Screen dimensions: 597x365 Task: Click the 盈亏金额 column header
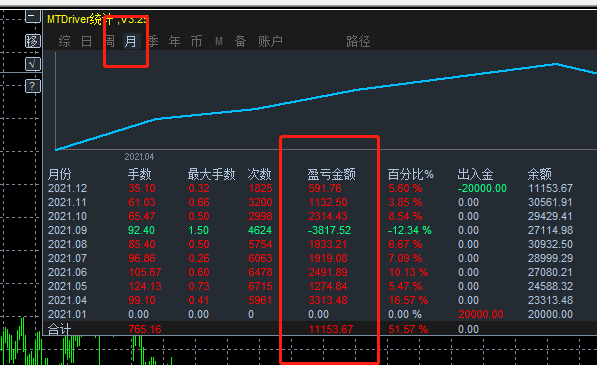332,174
